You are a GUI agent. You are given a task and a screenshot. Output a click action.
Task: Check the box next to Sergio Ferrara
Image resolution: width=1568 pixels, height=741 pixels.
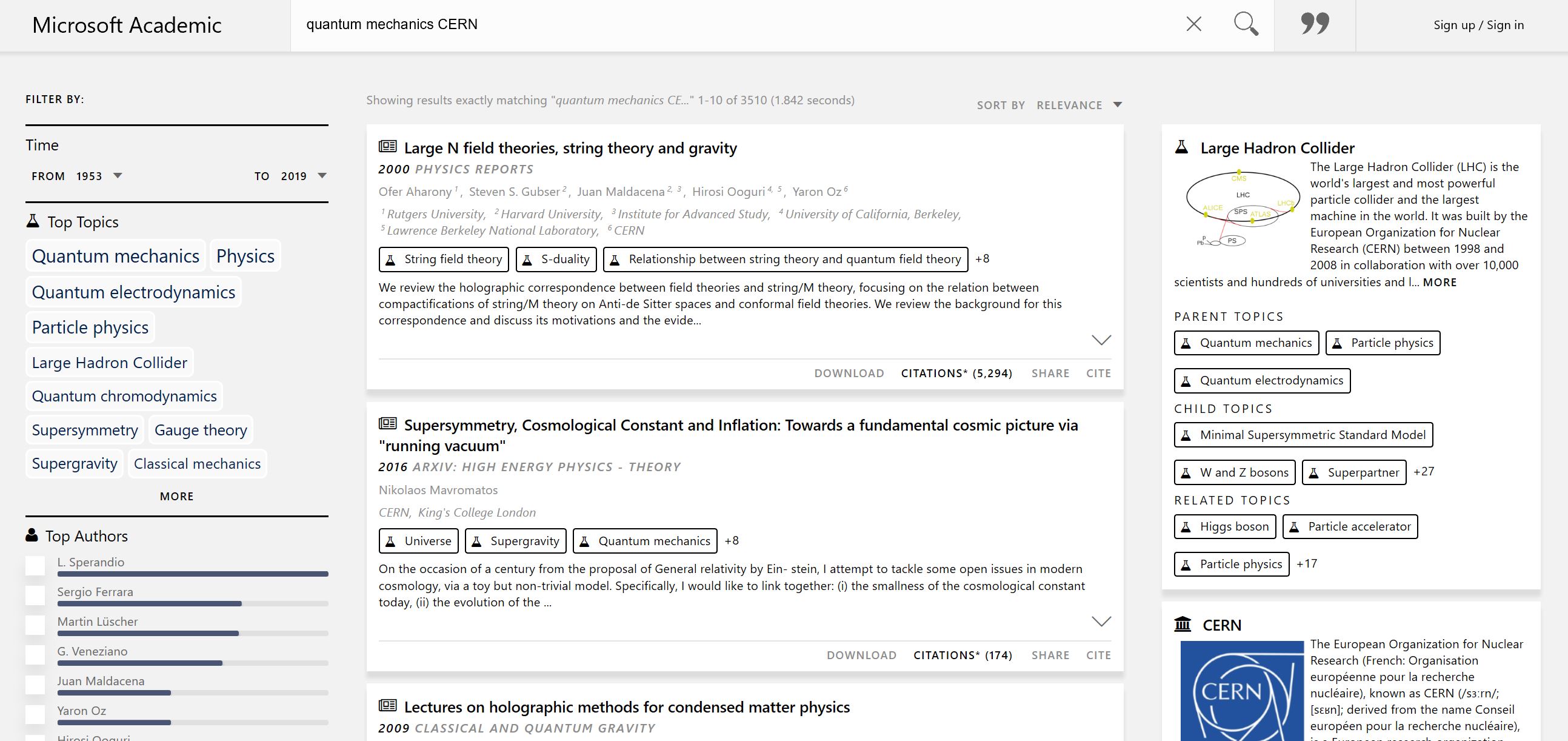point(35,595)
